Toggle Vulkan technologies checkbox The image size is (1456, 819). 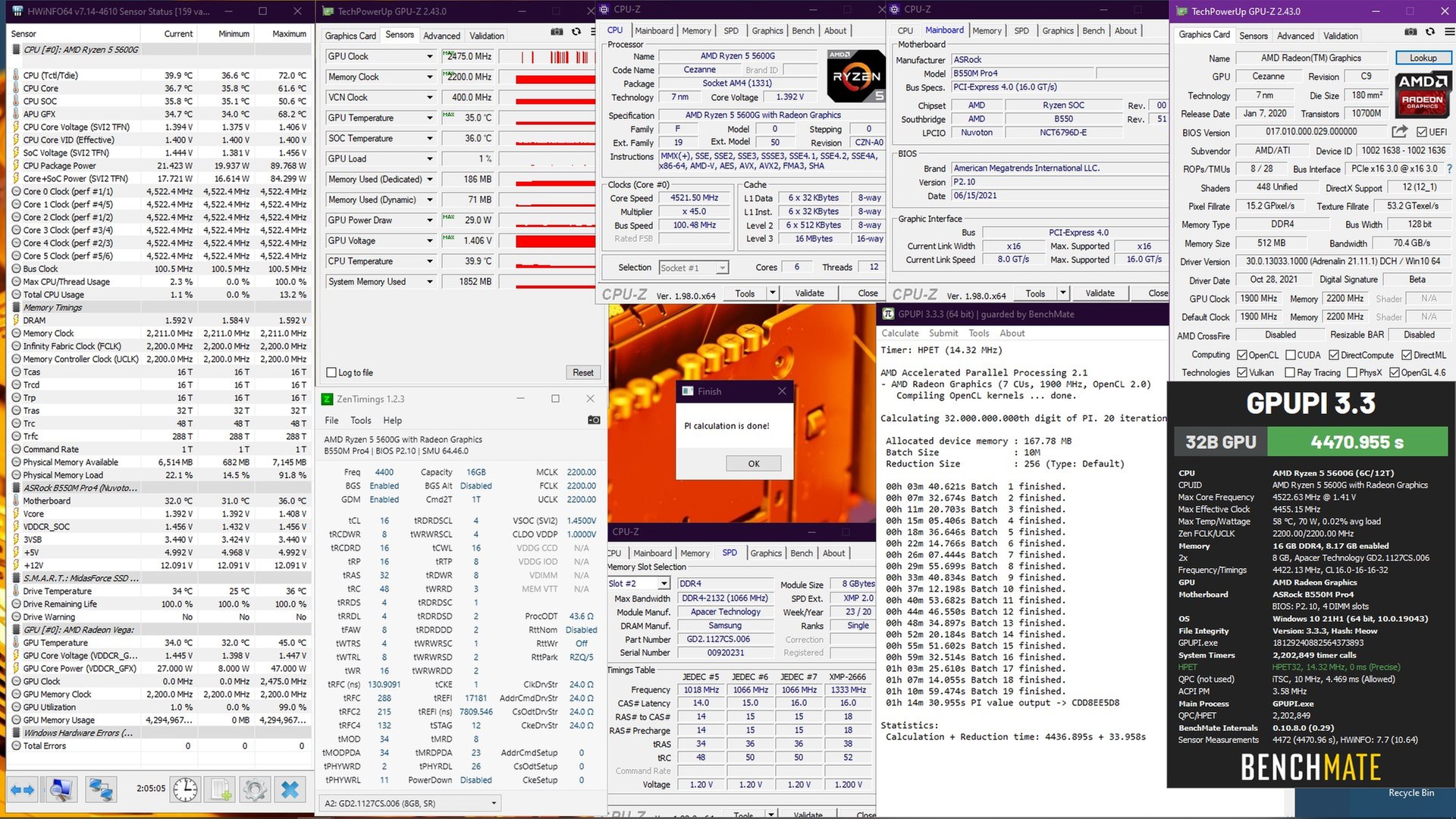point(1242,372)
